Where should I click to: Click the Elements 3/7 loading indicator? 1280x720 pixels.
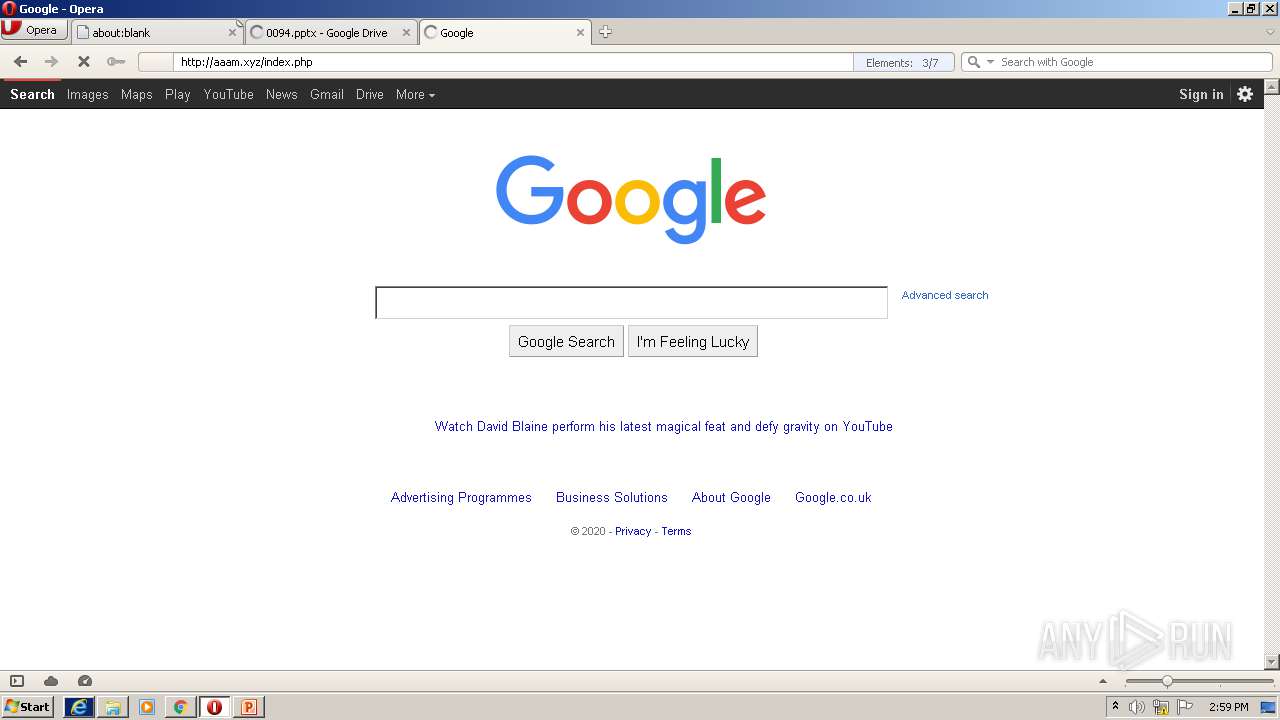coord(903,62)
